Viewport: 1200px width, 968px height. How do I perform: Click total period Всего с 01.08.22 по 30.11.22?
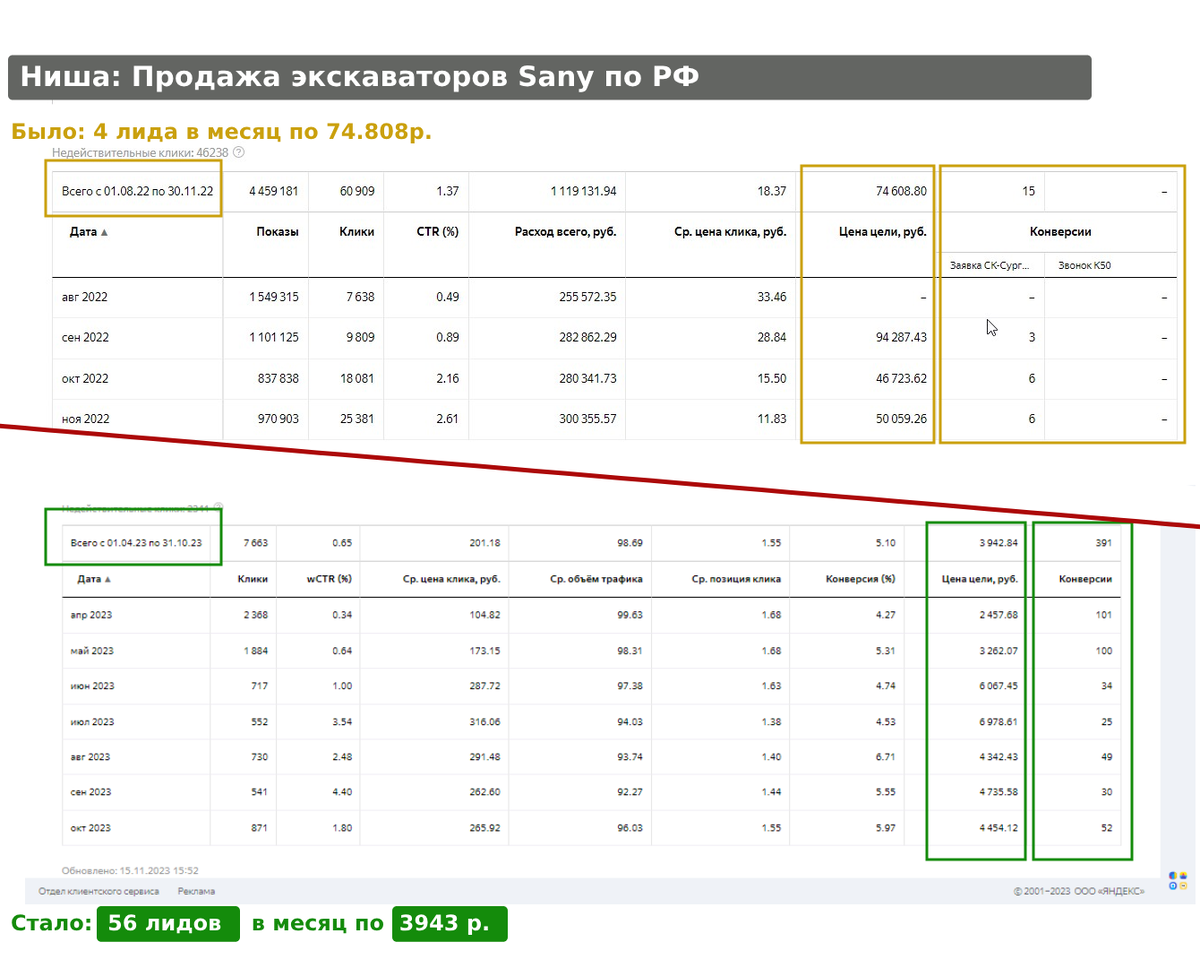coord(137,191)
